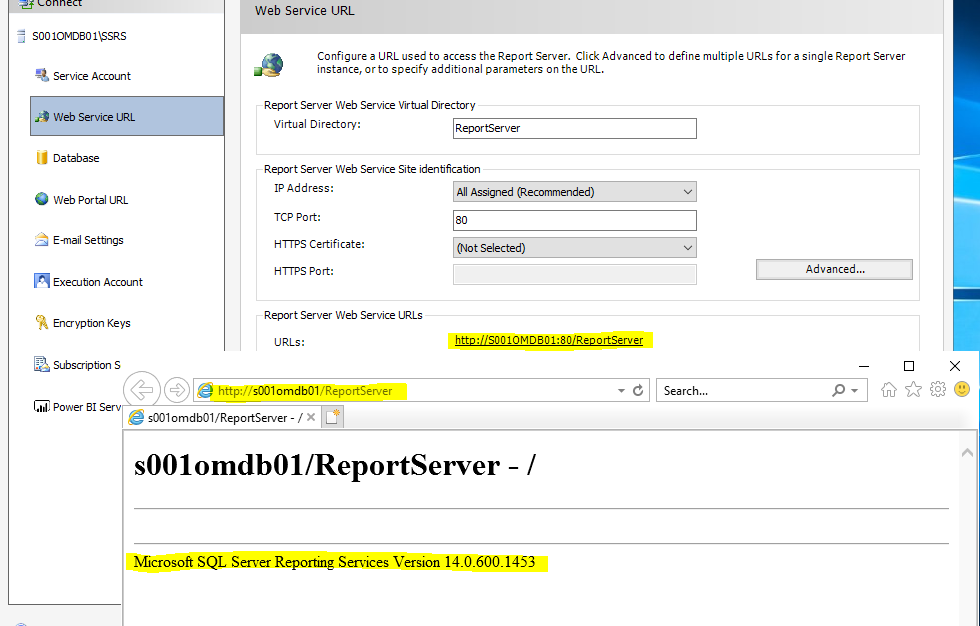Open Execution Account page
980x626 pixels.
pos(98,282)
